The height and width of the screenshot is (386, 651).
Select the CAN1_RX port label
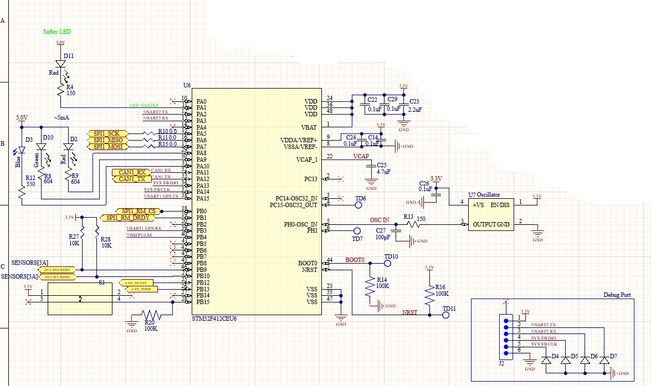pos(131,172)
